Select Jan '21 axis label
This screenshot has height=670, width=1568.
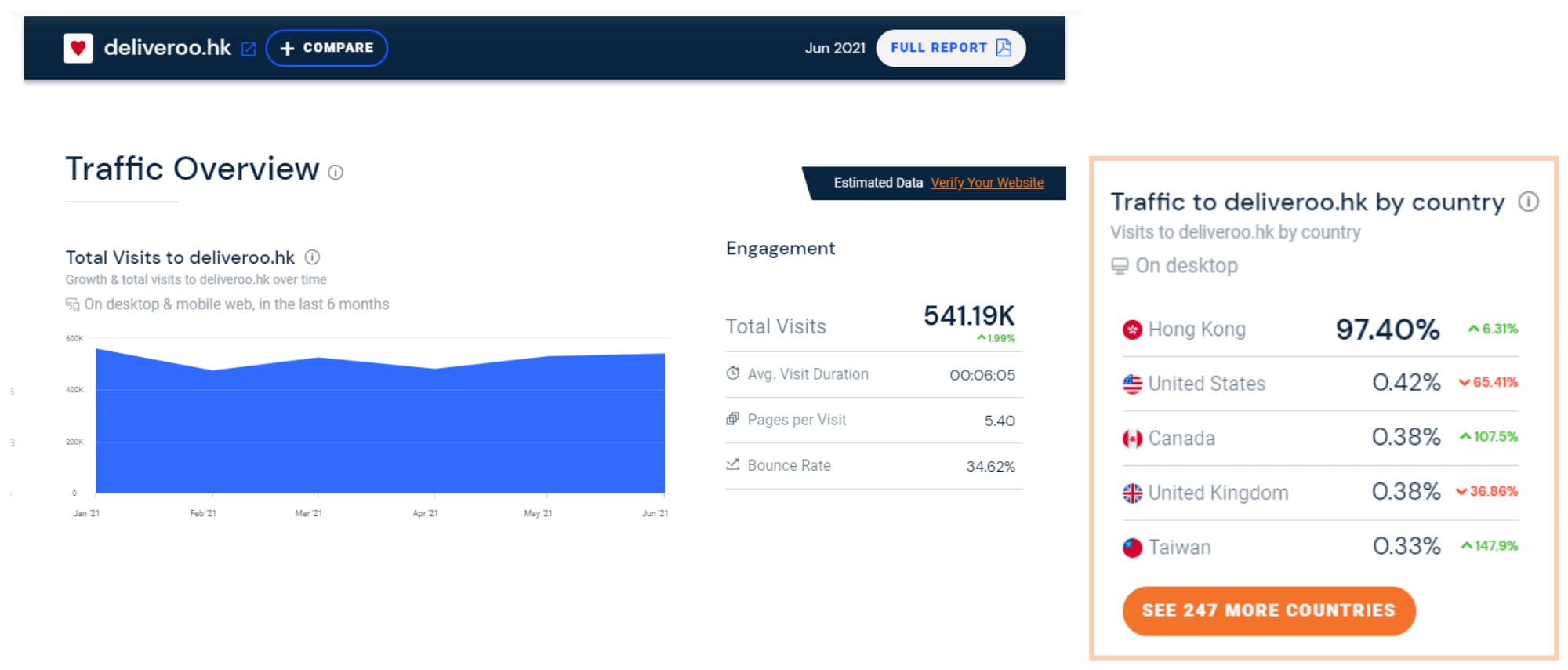[86, 513]
